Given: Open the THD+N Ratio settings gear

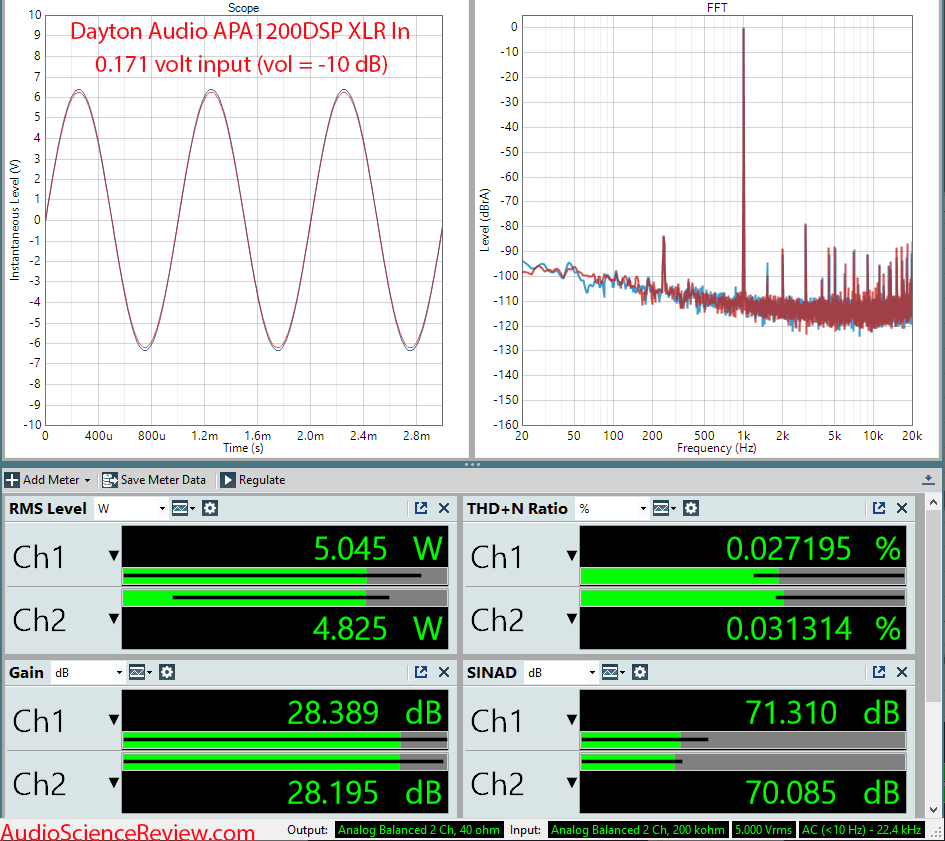Looking at the screenshot, I should 691,508.
